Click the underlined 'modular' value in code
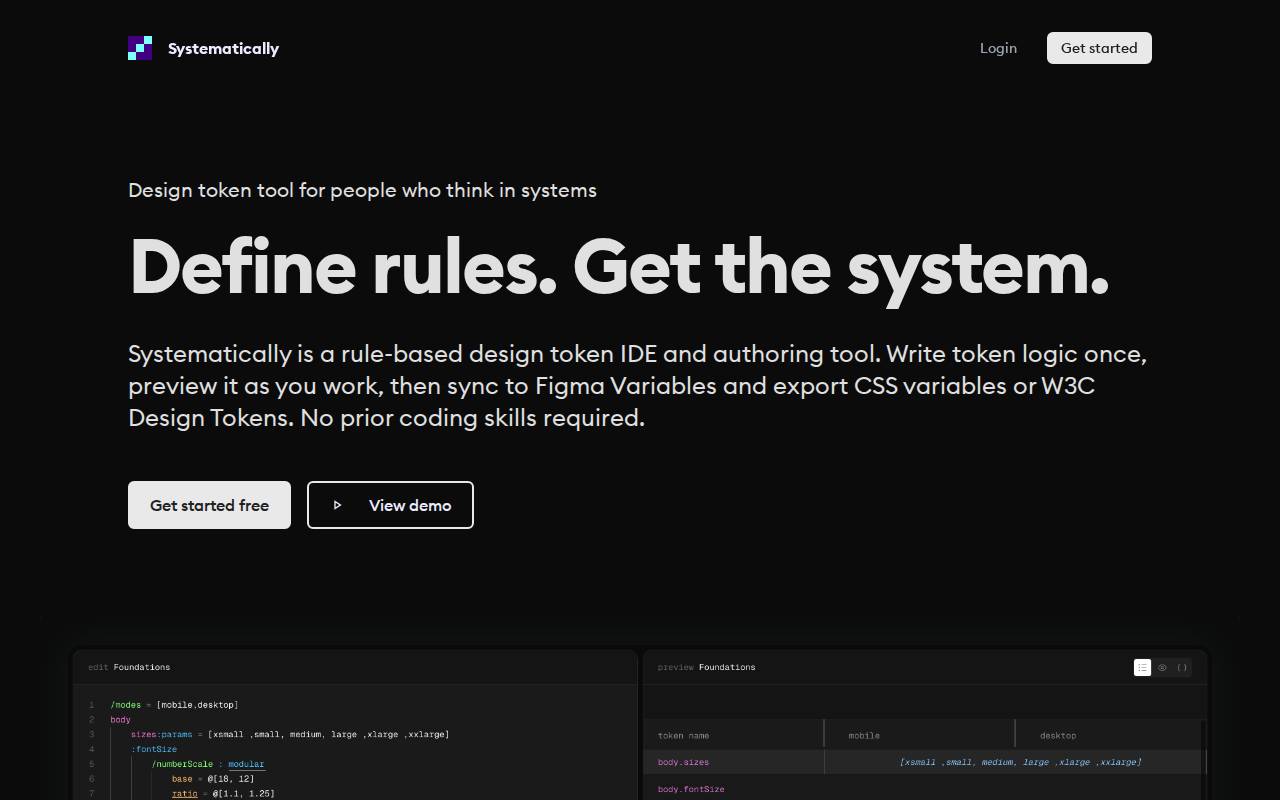This screenshot has width=1280, height=800. (246, 764)
